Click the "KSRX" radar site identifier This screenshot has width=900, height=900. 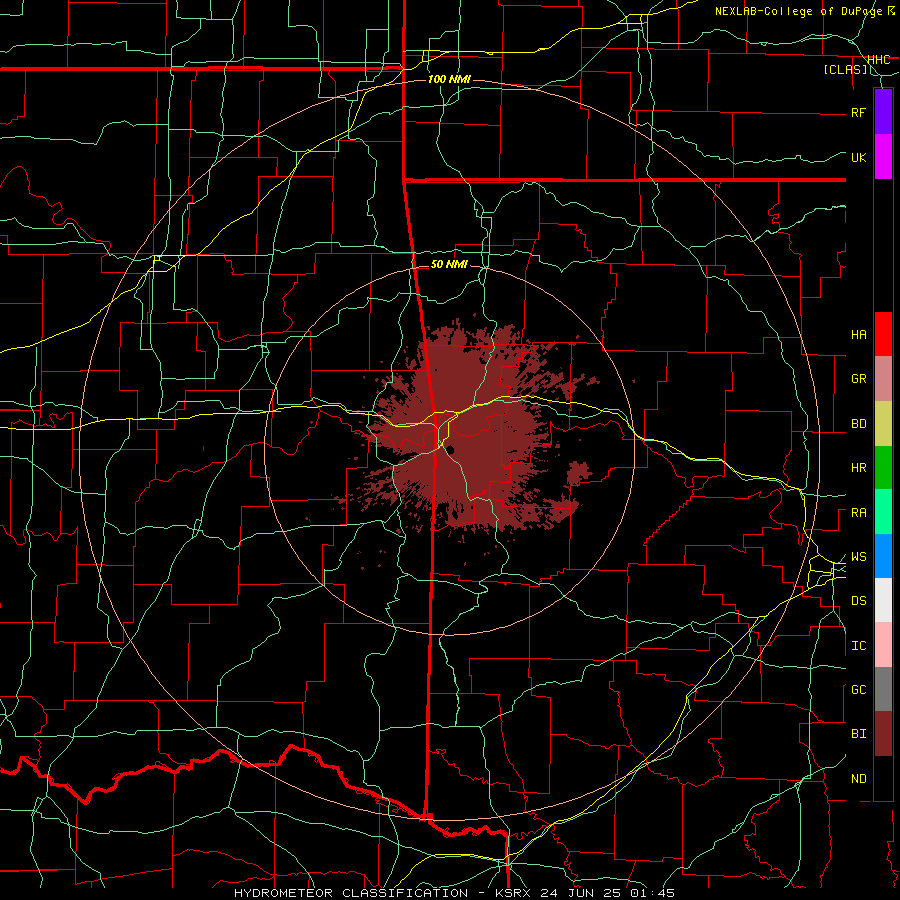coord(510,893)
